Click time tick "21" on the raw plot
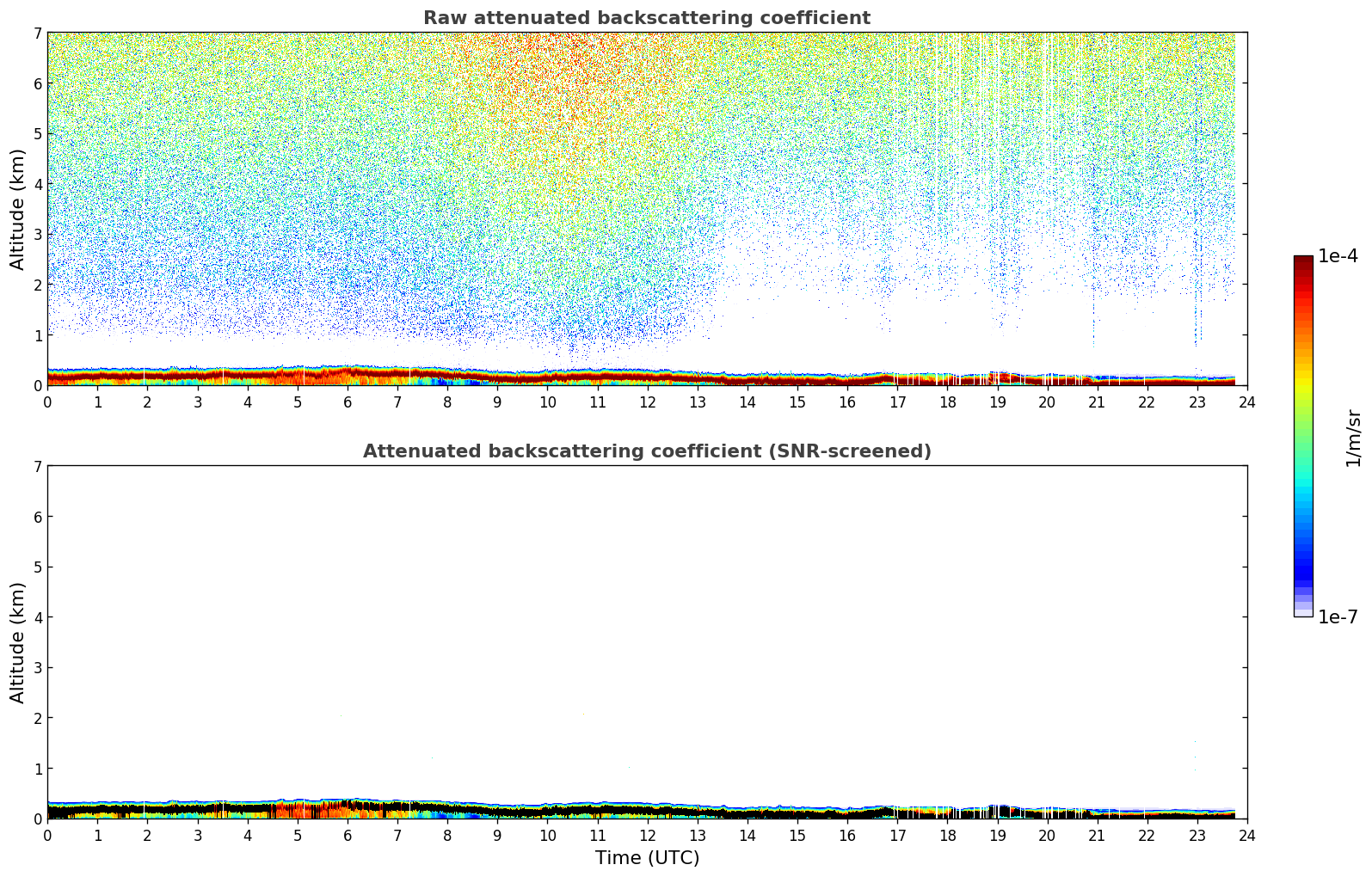Screen dimensions: 1372x877 pos(1098,402)
